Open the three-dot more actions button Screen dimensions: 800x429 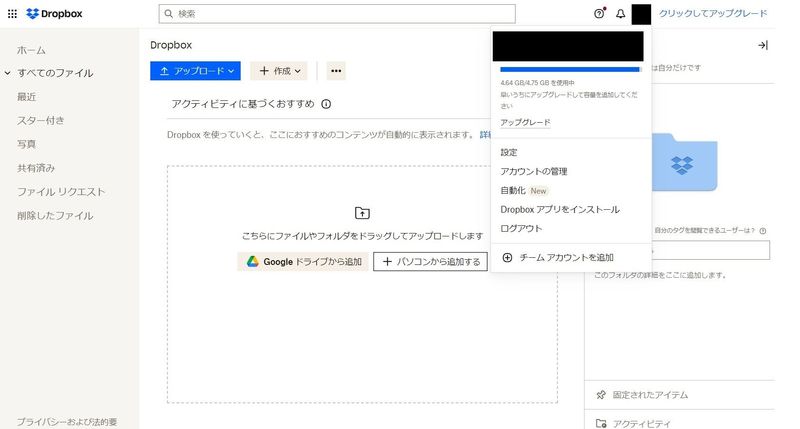pos(336,71)
